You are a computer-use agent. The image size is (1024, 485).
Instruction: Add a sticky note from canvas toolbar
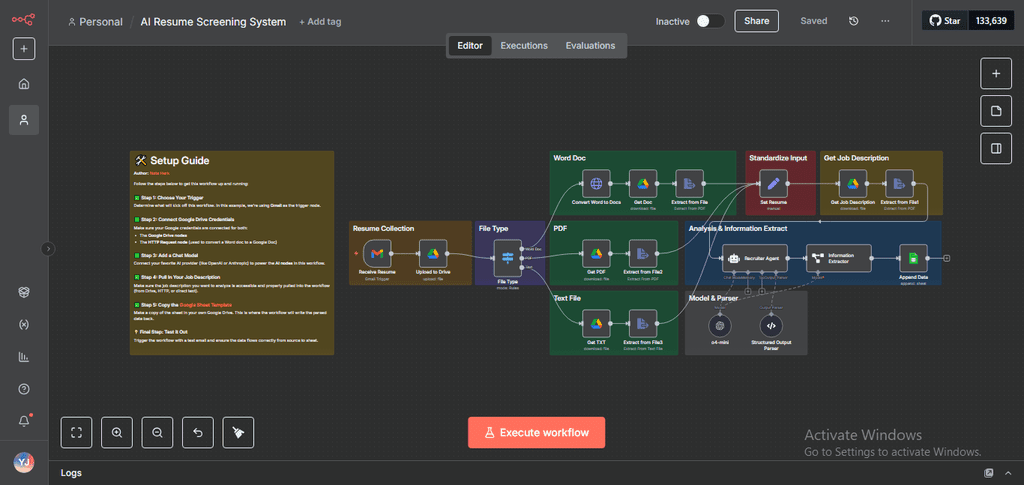[996, 111]
